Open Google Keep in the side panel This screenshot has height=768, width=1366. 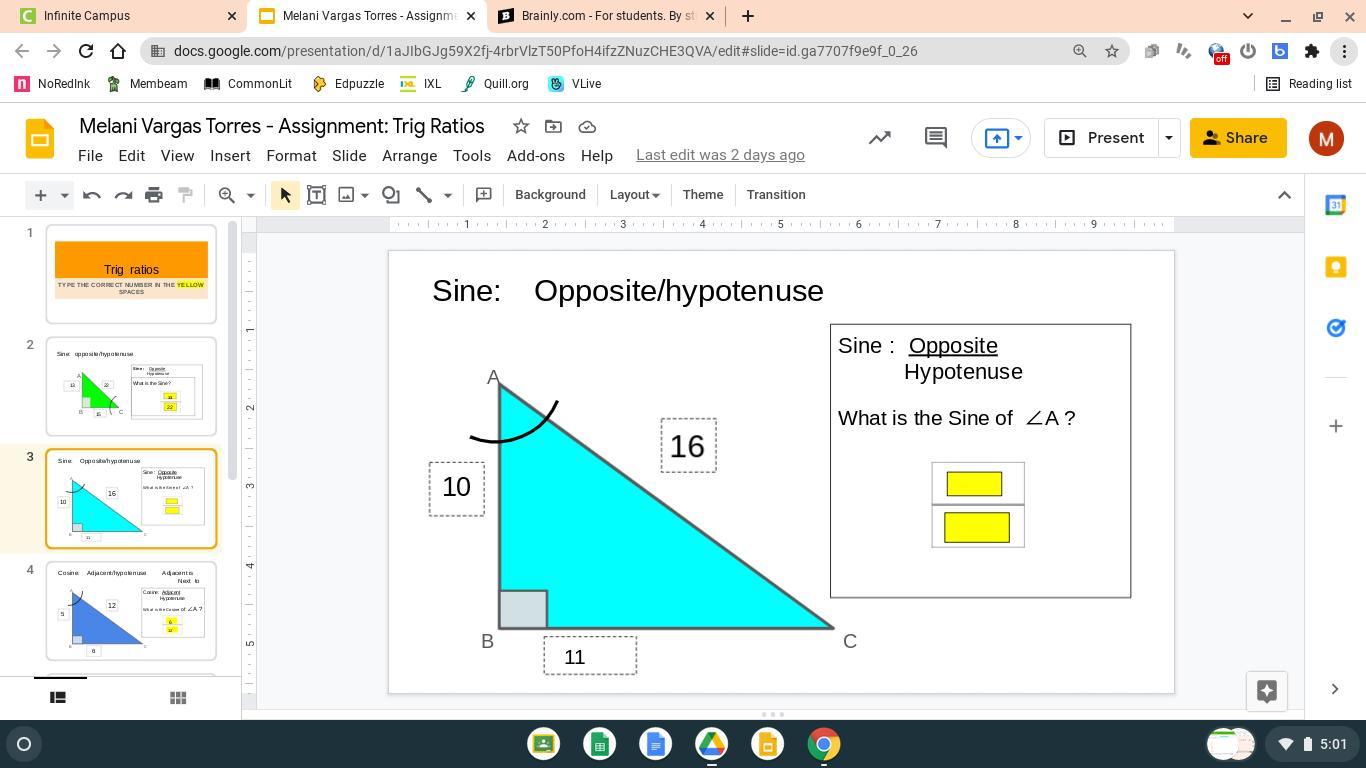[1335, 267]
